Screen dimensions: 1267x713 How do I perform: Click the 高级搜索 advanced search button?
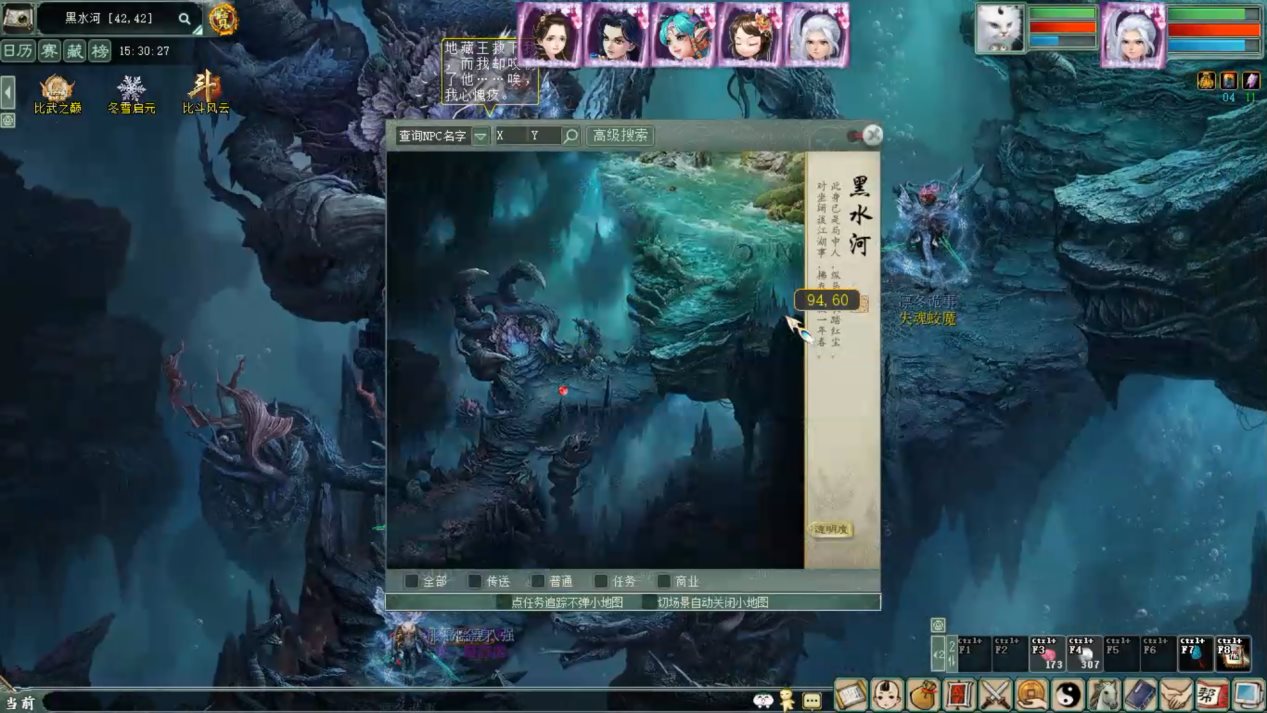click(x=620, y=136)
